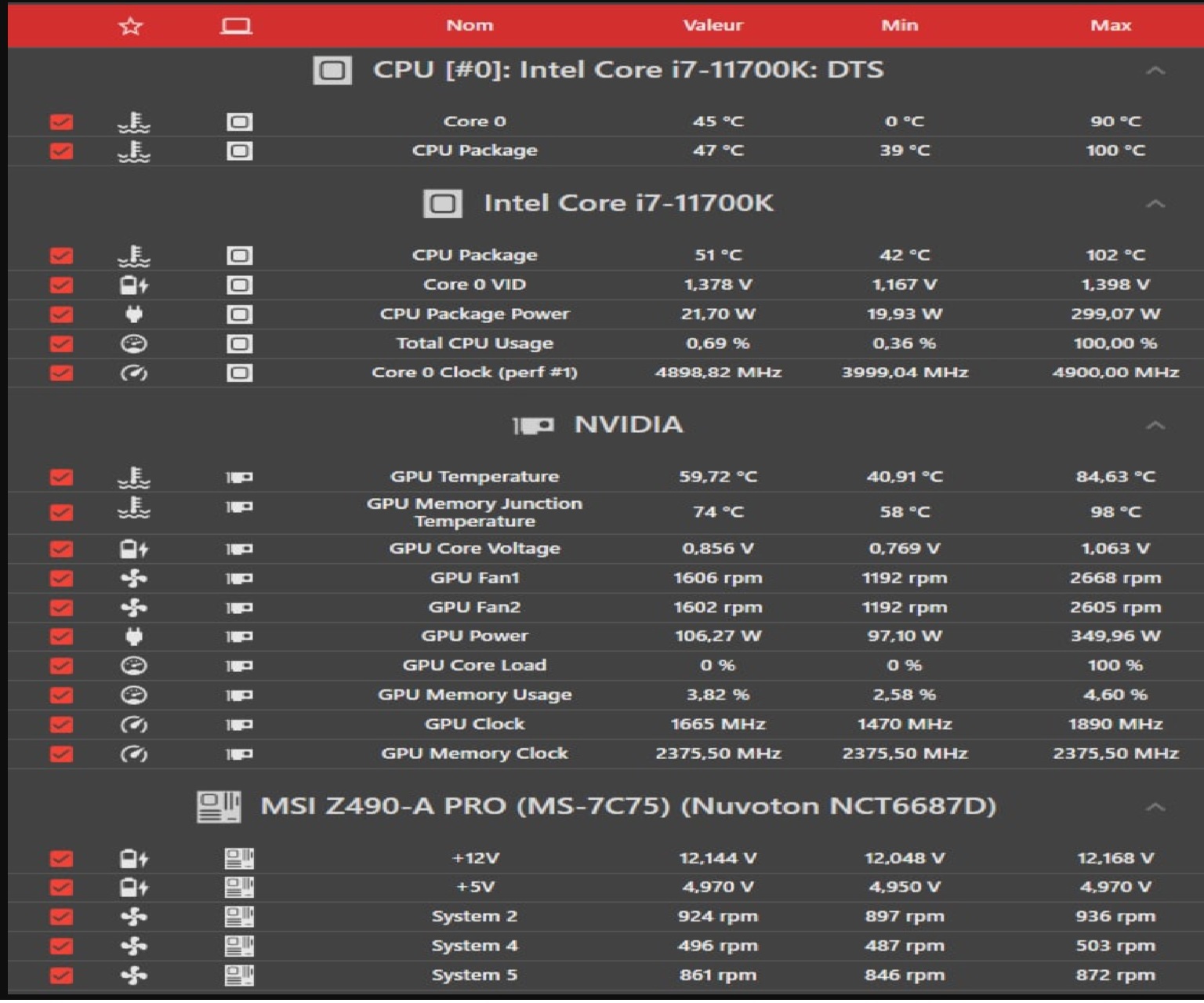Image resolution: width=1204 pixels, height=1003 pixels.
Task: Toggle the GPU Temperature checkbox
Action: (x=61, y=477)
